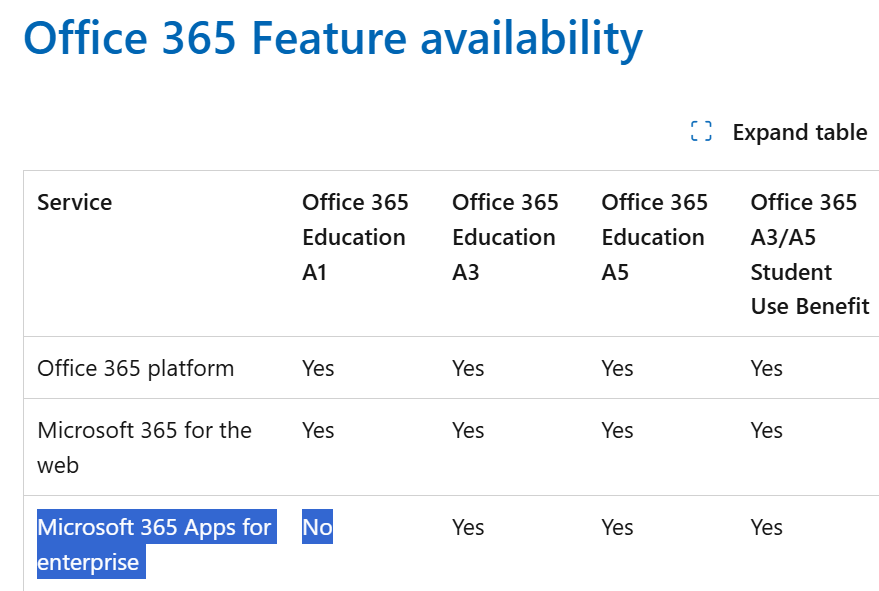Click Yes for Office 365 platform under A1

coord(318,368)
